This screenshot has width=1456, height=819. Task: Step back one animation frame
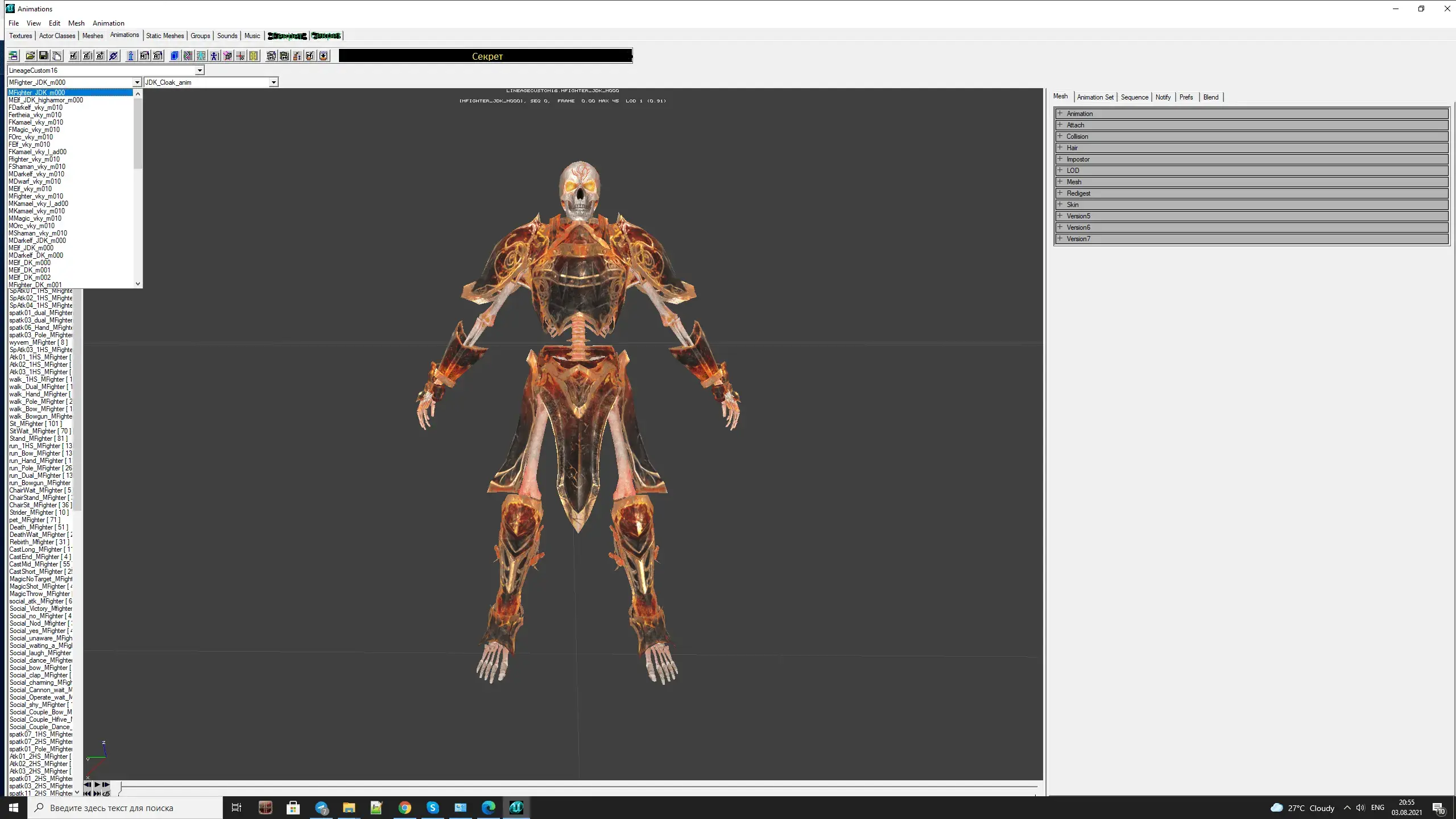88,785
